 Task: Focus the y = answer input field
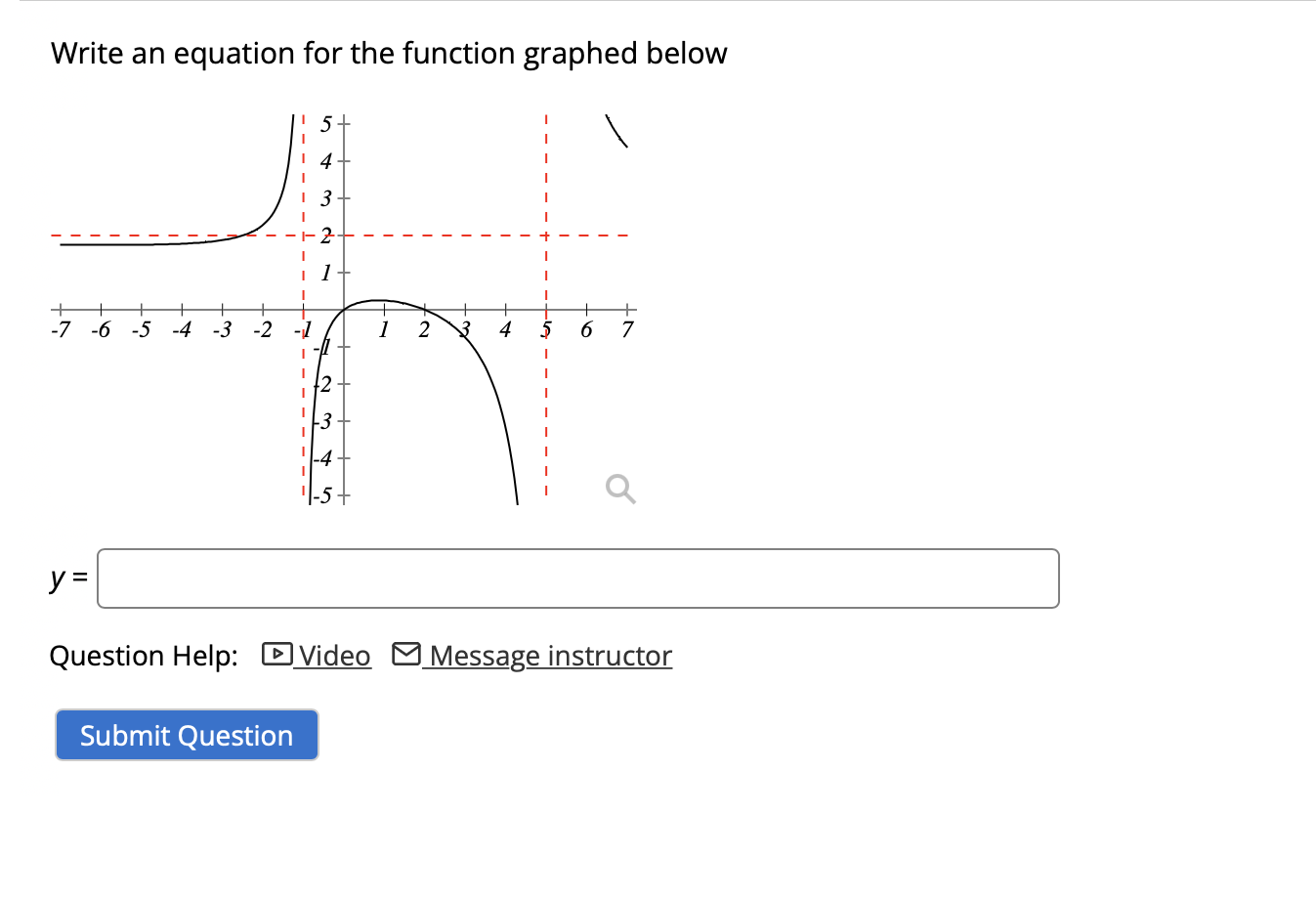[577, 578]
